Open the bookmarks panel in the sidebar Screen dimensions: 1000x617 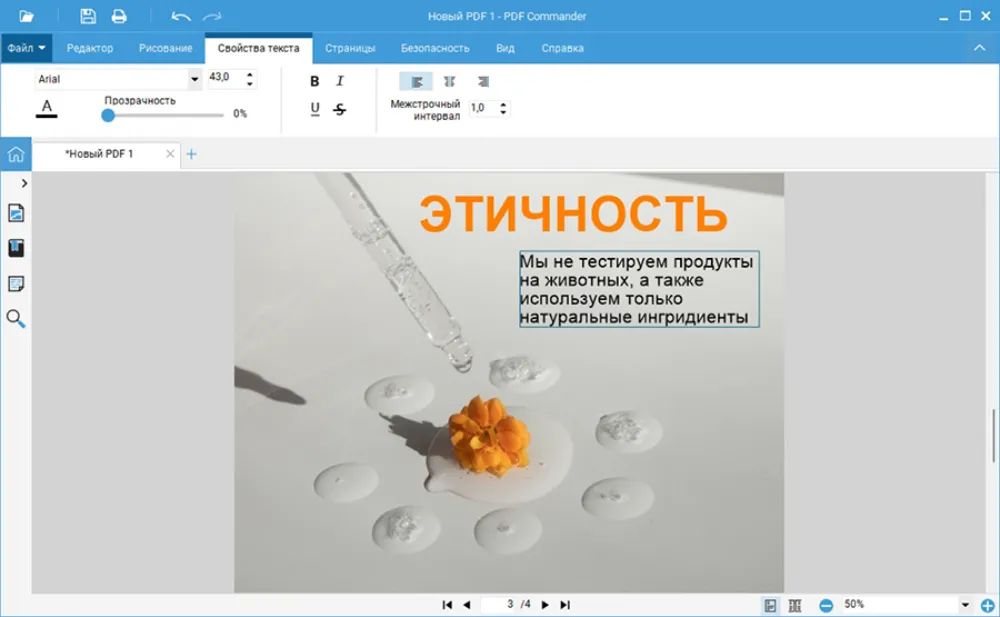tap(16, 248)
